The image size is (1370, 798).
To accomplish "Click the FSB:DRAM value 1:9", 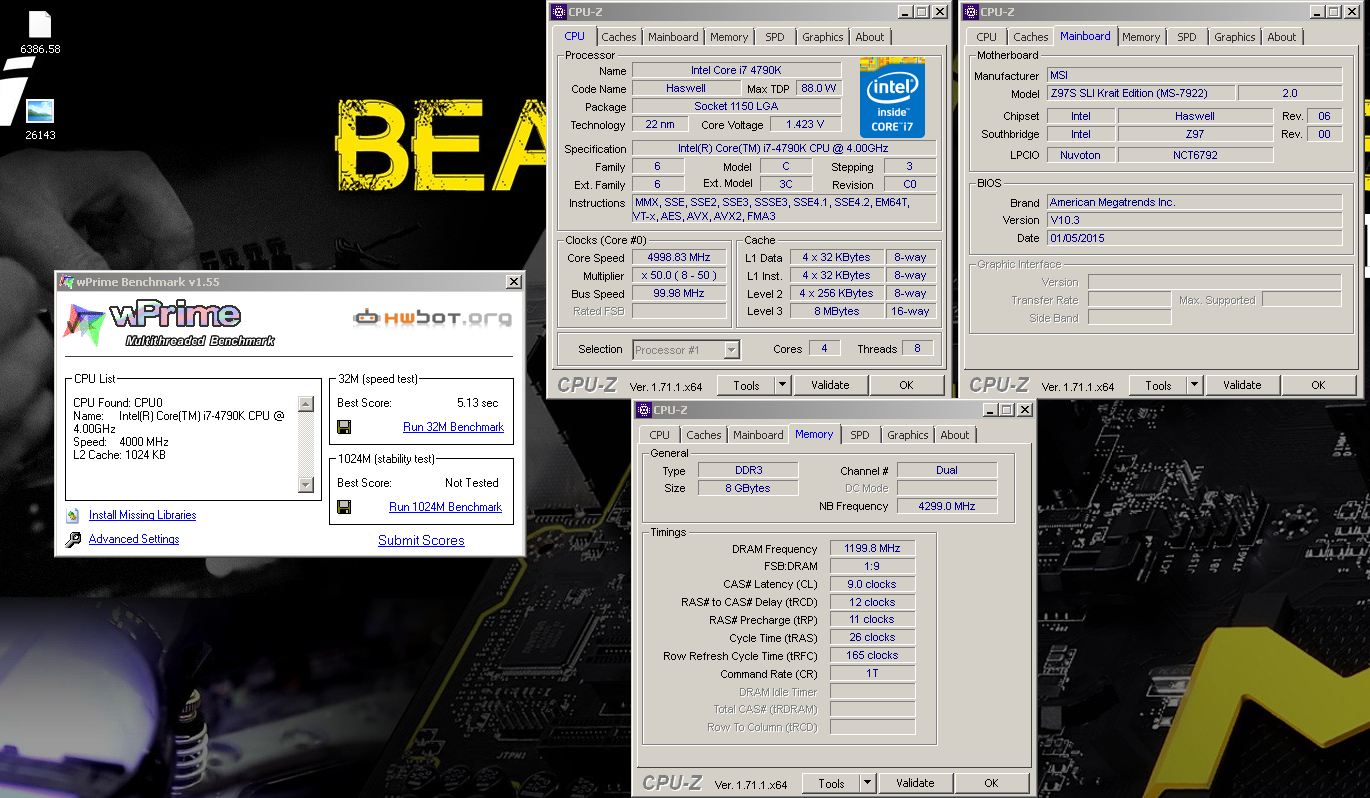I will [872, 566].
